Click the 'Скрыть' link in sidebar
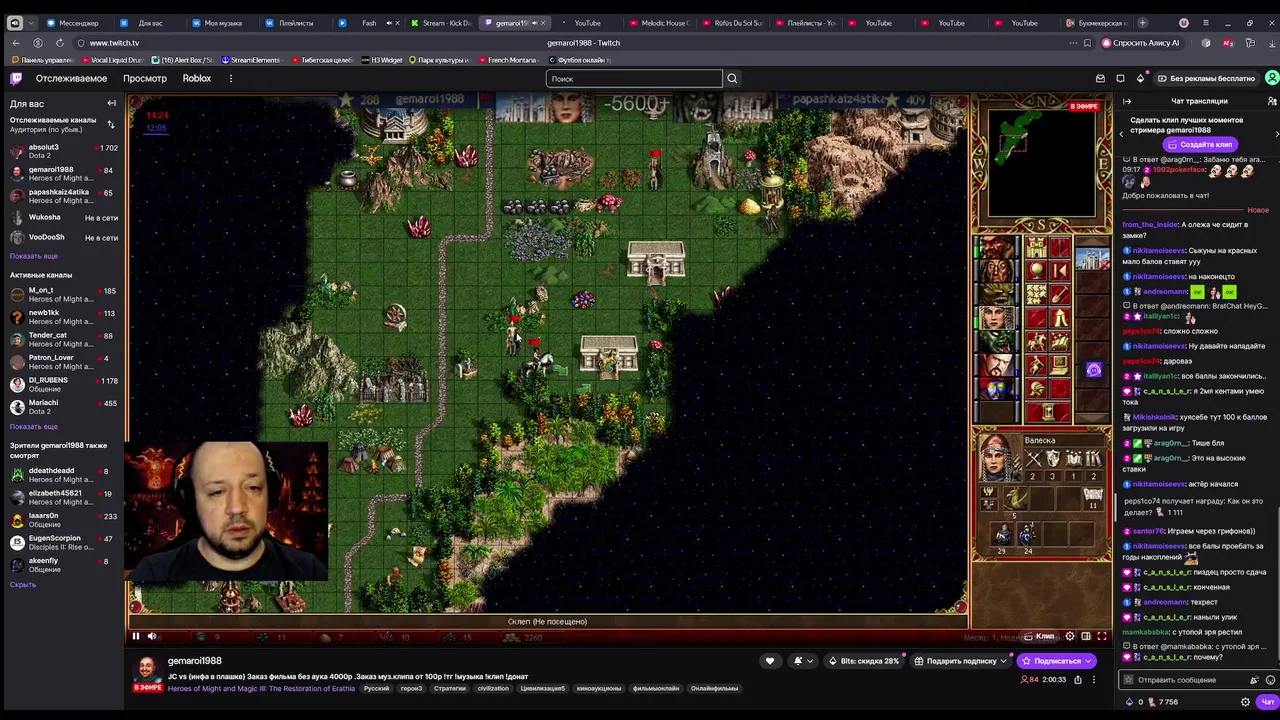The width and height of the screenshot is (1280, 720). tap(23, 584)
